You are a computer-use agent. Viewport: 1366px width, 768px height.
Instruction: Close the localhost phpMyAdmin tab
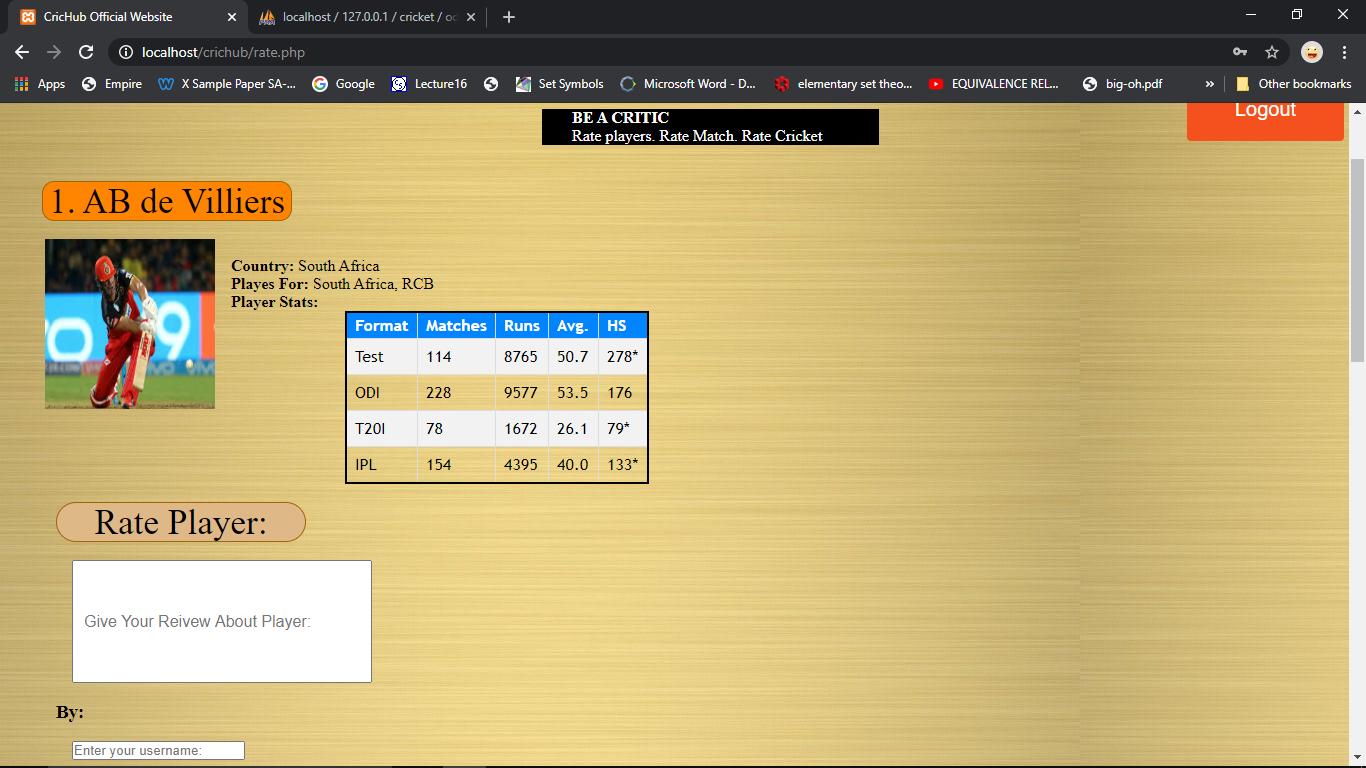[471, 17]
